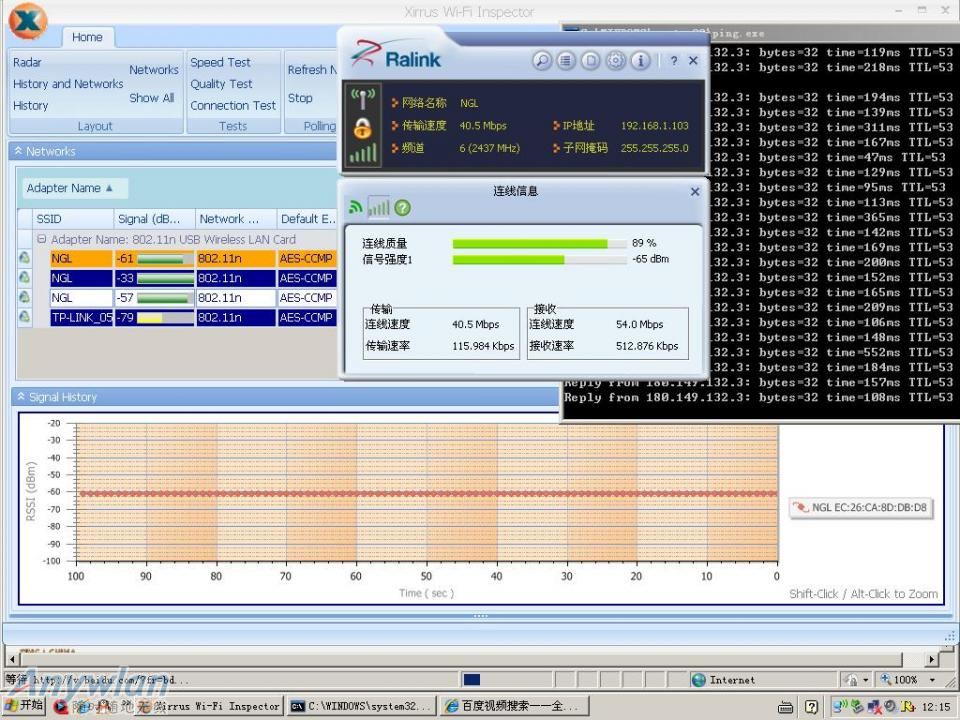Close the Ralink utility window

tap(693, 61)
